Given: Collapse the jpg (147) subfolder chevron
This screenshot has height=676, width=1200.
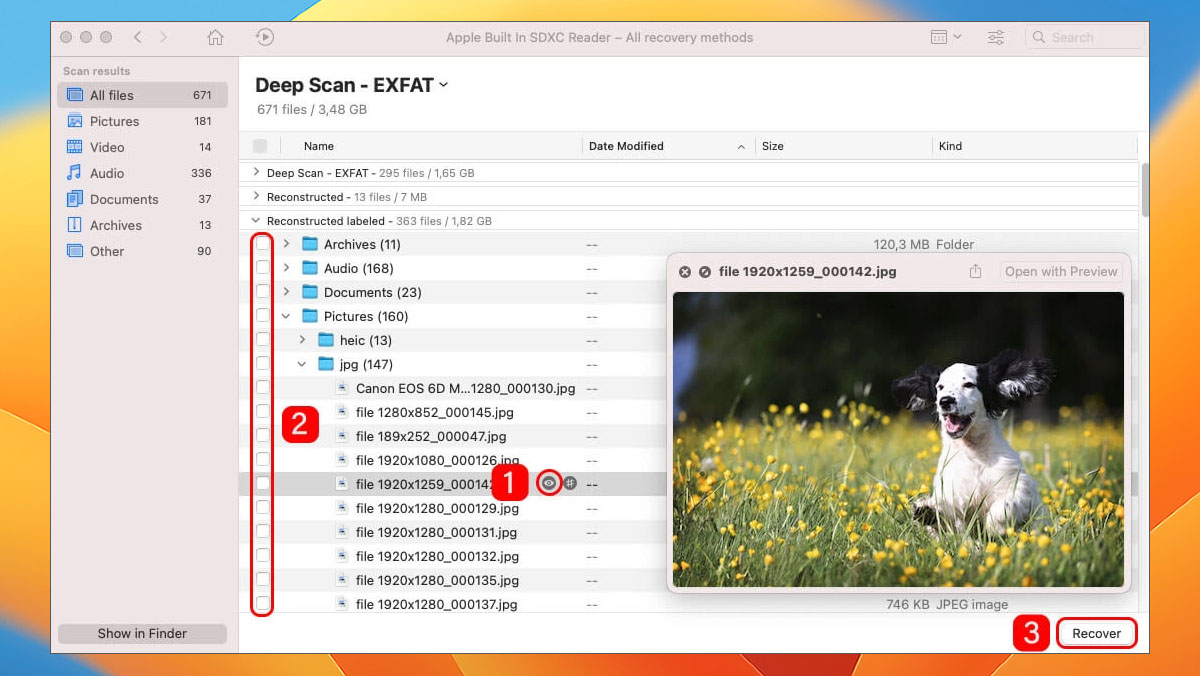Looking at the screenshot, I should (302, 364).
